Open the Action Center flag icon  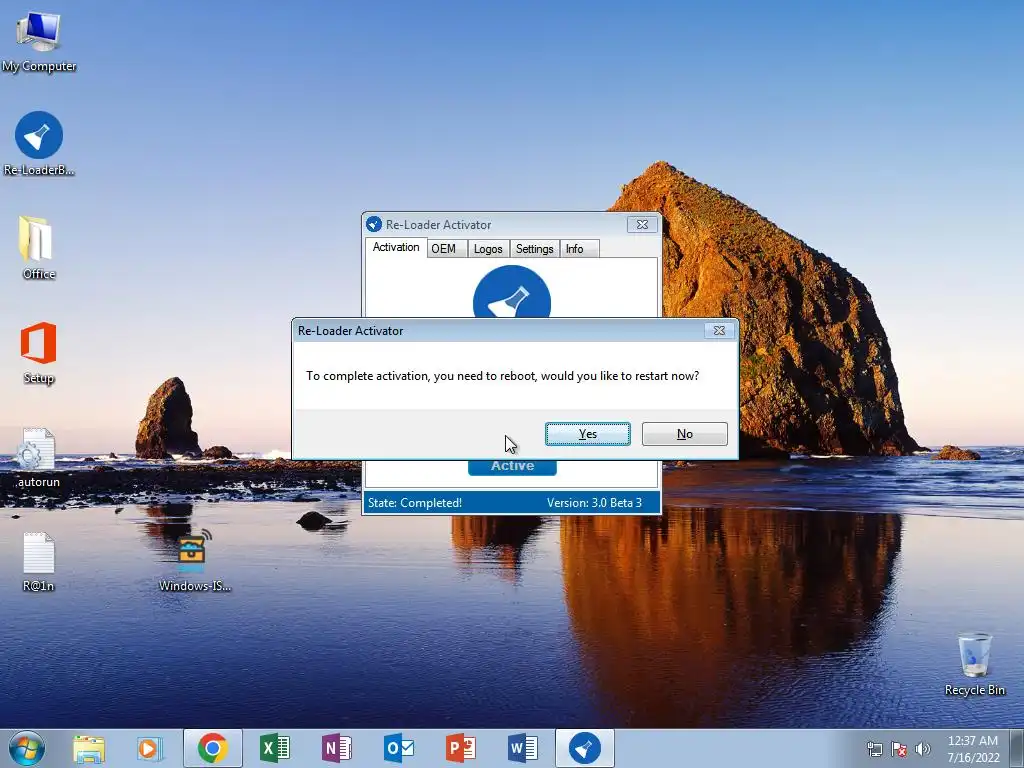pos(899,749)
